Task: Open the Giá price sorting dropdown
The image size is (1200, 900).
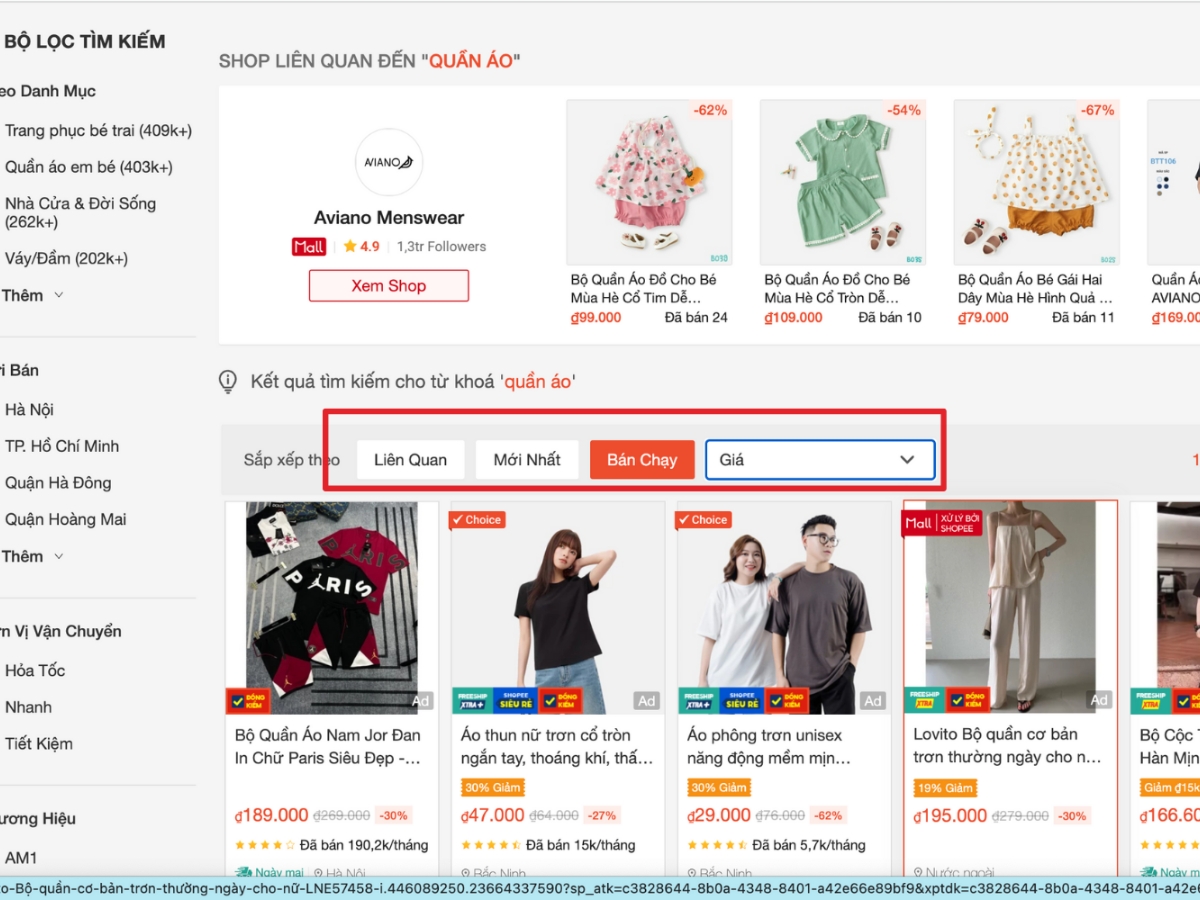Action: (x=819, y=459)
